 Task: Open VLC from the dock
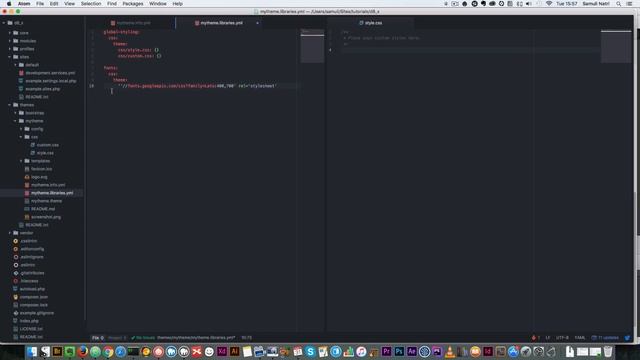[x=450, y=351]
